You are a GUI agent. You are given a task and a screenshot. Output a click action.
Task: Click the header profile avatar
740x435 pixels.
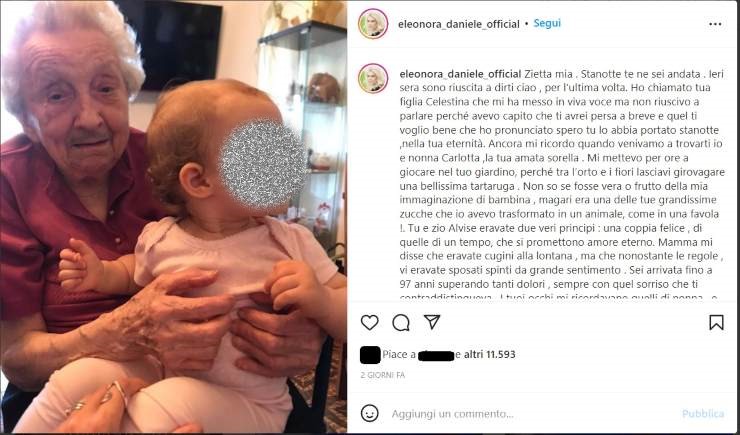tap(373, 24)
